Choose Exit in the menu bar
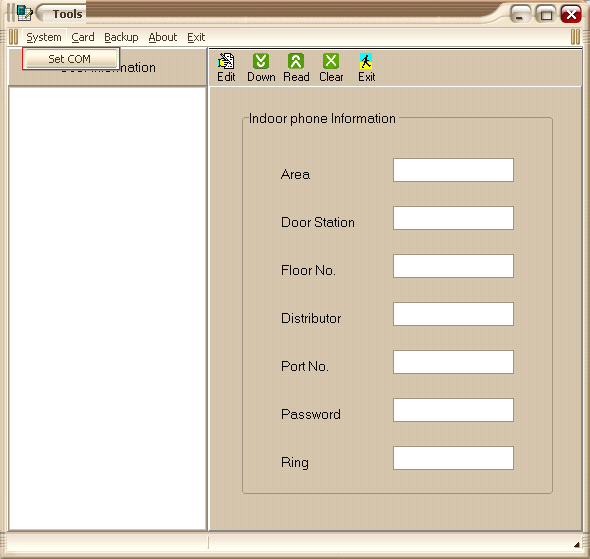The image size is (590, 559). 196,37
